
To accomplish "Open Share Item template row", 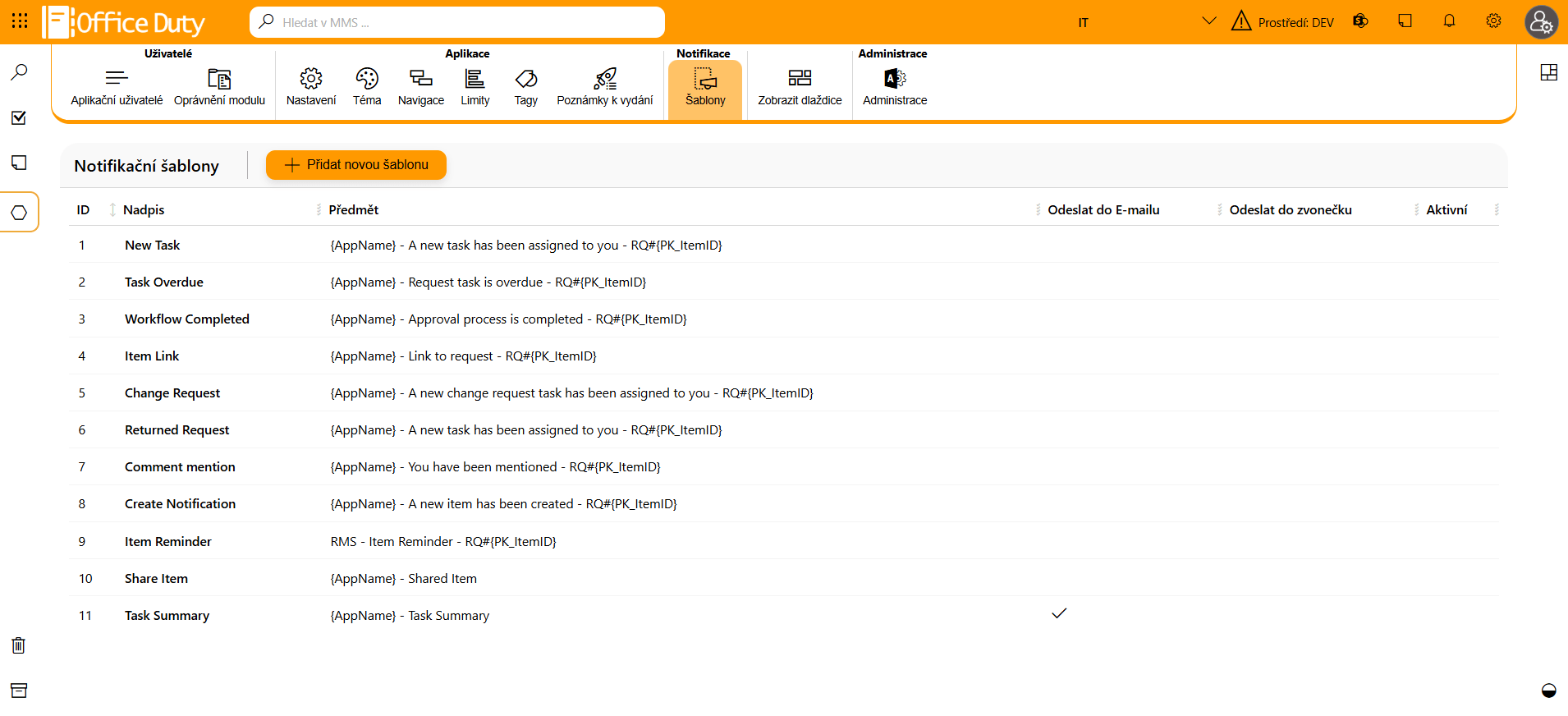I will click(x=784, y=578).
